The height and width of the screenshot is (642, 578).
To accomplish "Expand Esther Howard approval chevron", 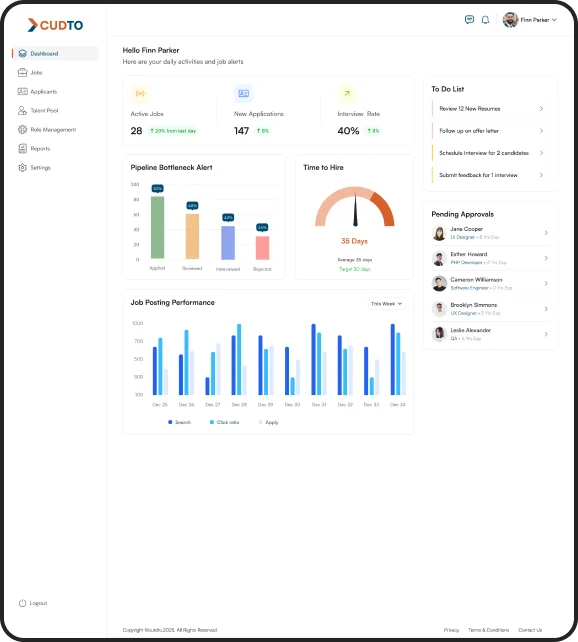I will 546,258.
